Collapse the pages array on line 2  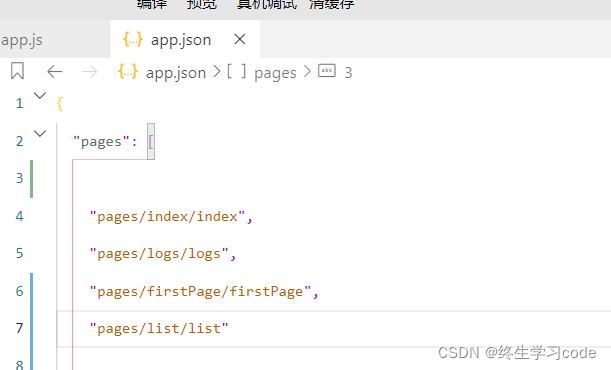40,134
